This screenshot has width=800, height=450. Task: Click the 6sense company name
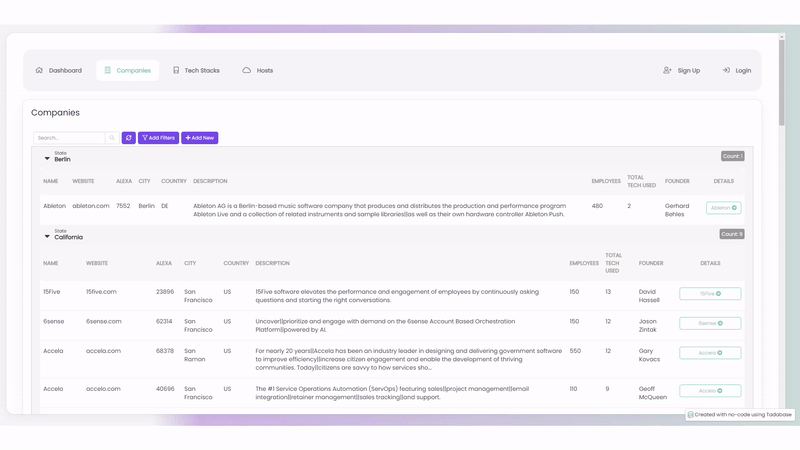(54, 321)
